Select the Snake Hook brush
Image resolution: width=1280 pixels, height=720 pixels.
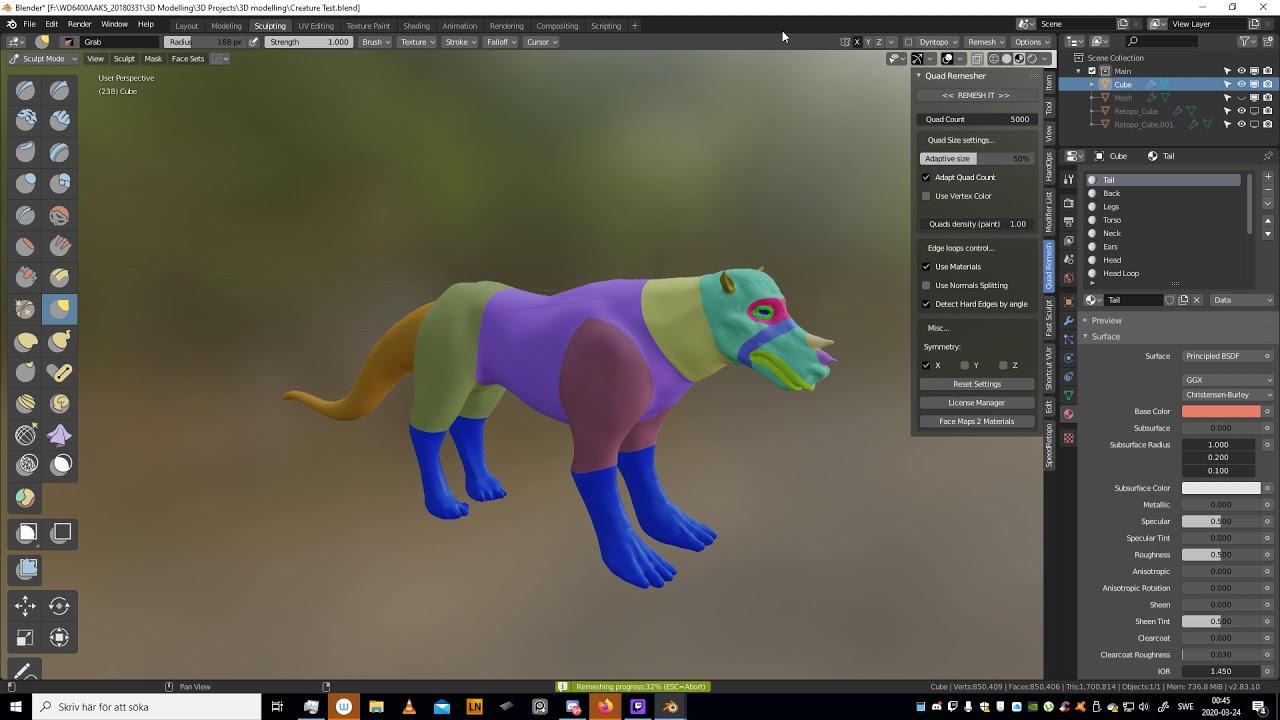60,340
